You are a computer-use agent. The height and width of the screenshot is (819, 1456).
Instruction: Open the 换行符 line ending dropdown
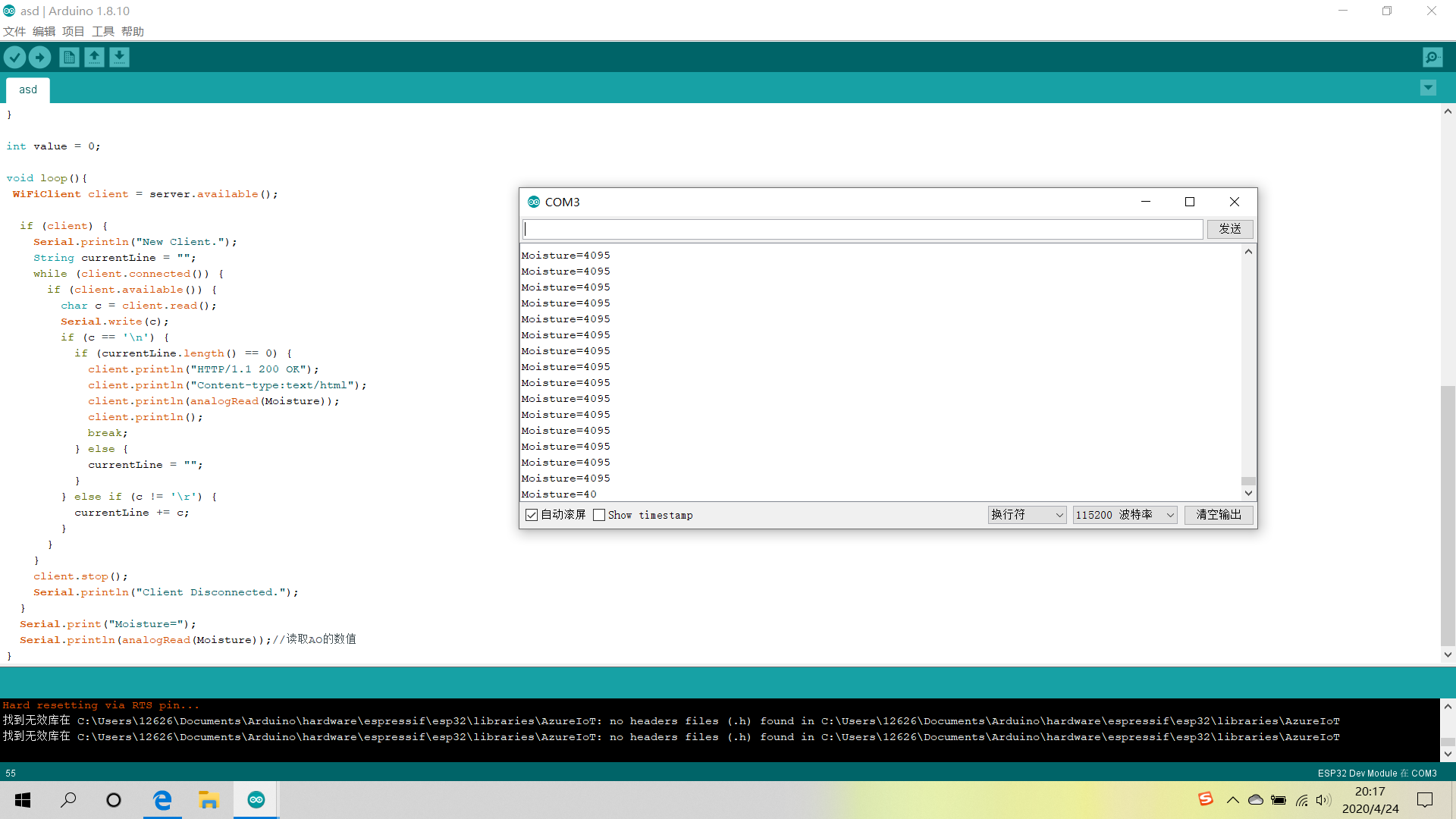(1027, 515)
